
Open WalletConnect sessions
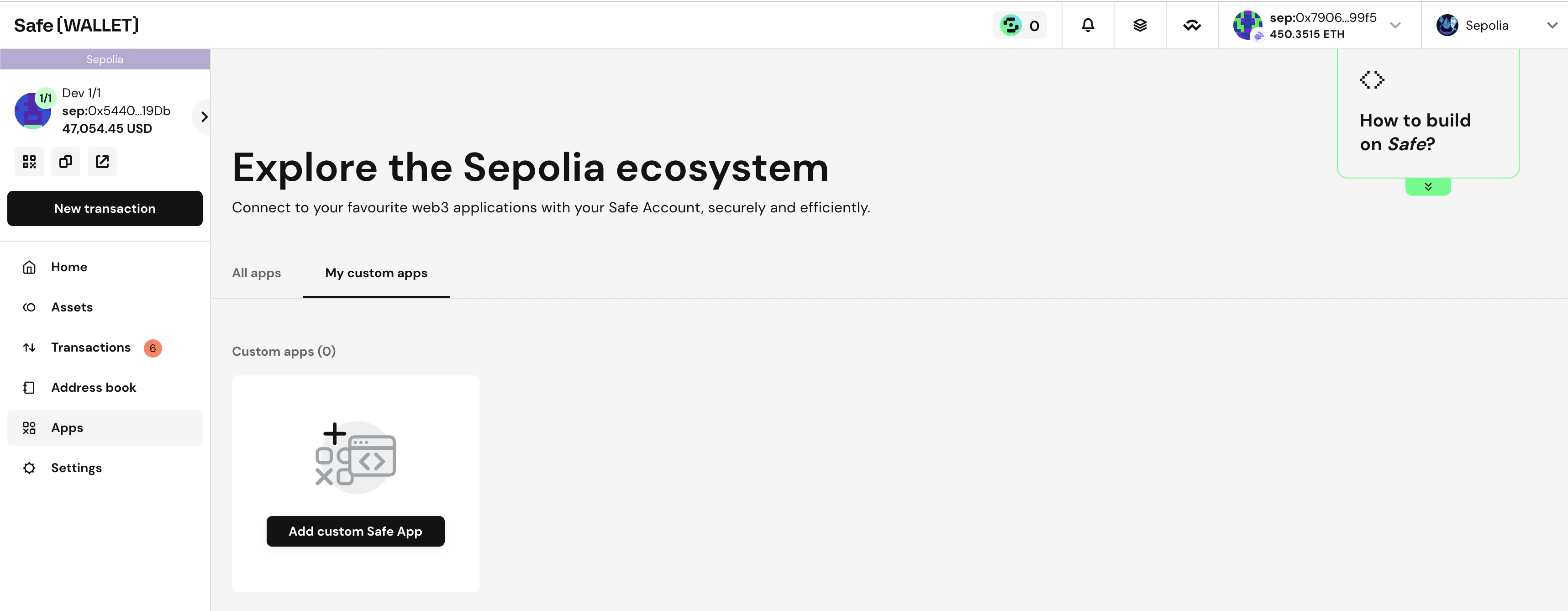[1192, 25]
